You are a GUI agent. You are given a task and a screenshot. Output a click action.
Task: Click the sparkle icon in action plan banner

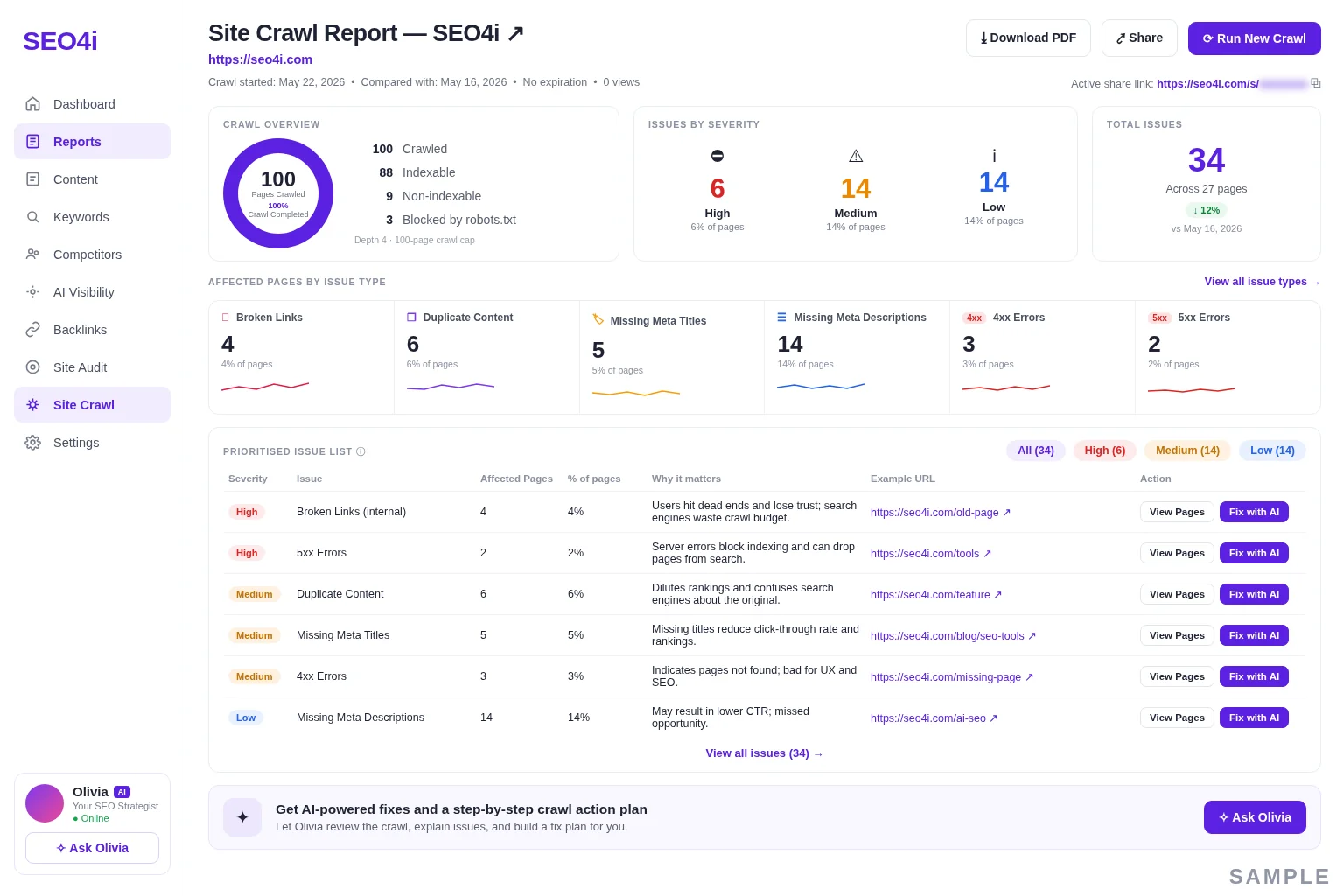[242, 817]
